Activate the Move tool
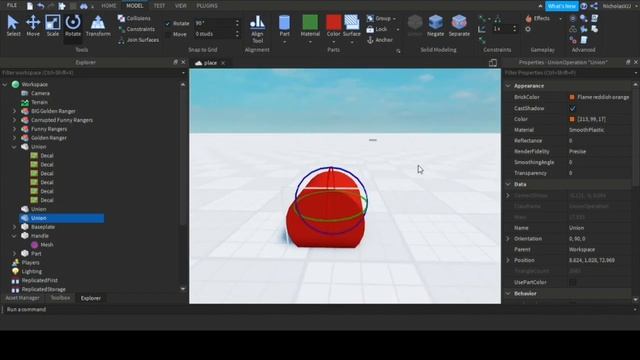 tap(33, 26)
